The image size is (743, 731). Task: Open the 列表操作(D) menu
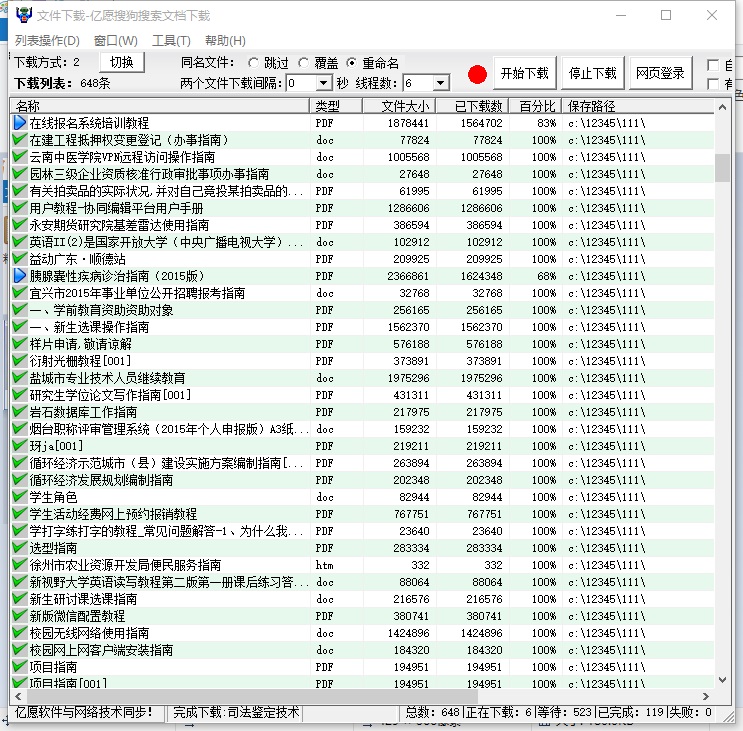tap(47, 41)
